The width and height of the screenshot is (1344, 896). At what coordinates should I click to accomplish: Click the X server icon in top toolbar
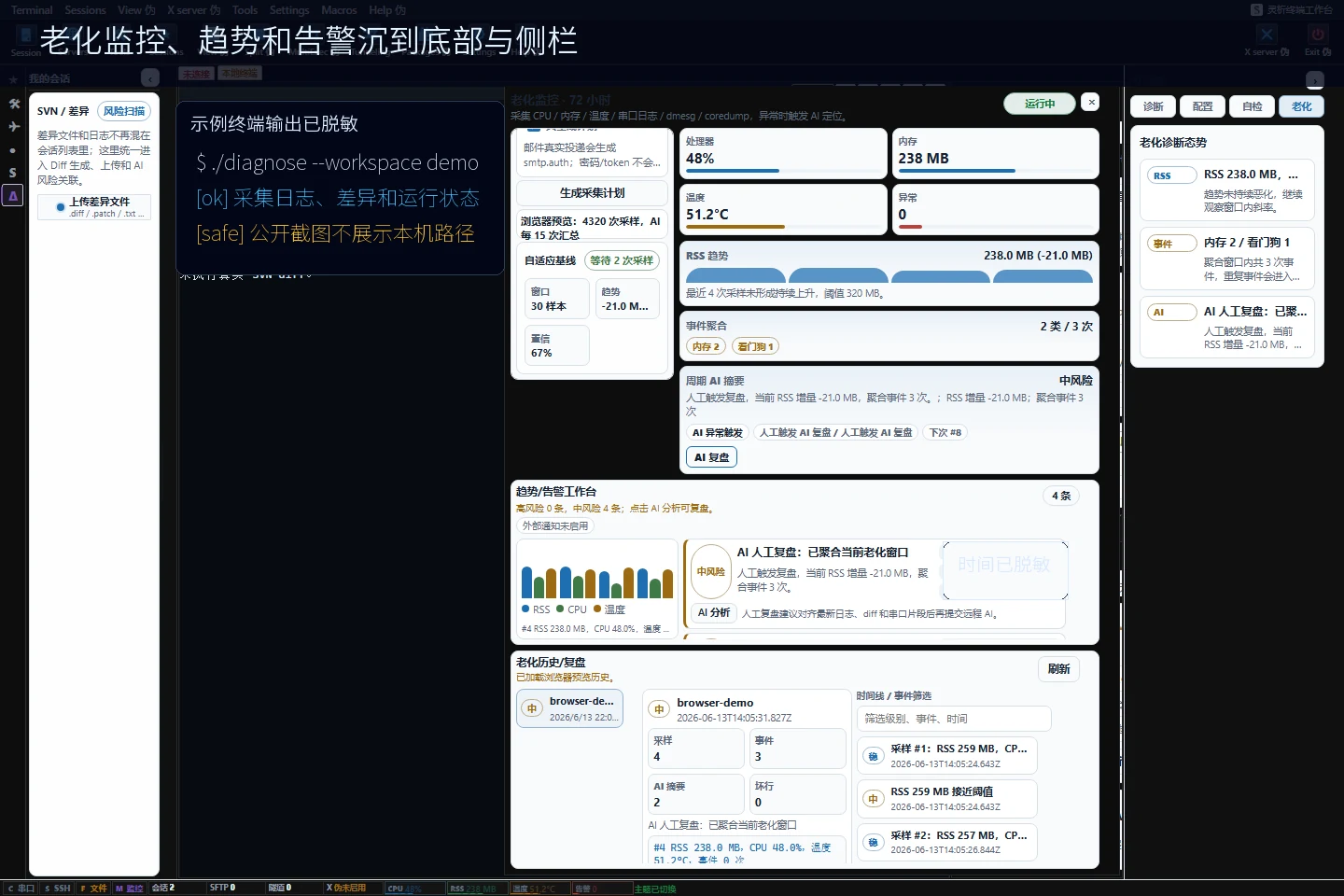tap(1267, 35)
